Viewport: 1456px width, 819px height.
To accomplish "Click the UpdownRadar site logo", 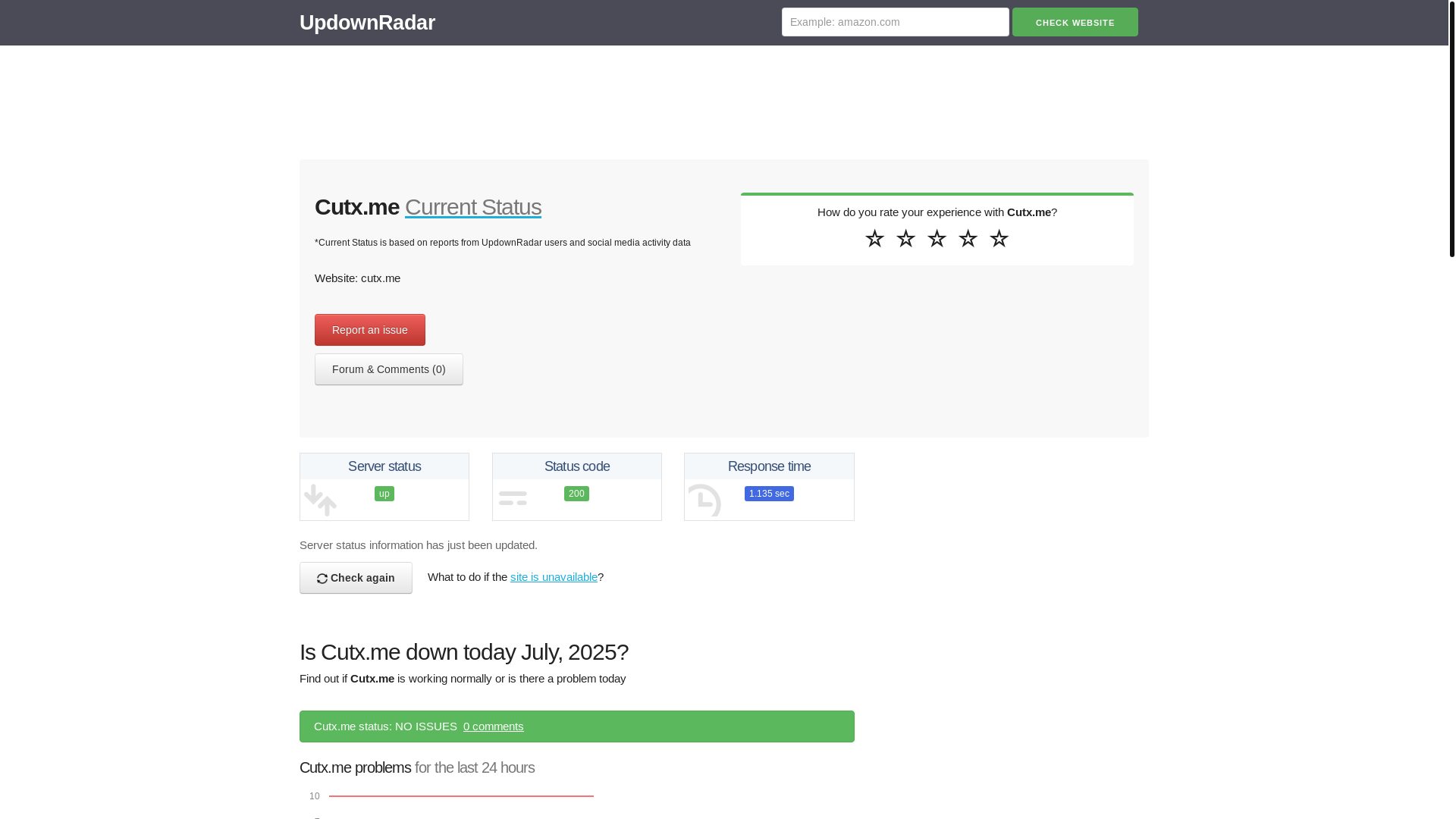I will [x=367, y=23].
